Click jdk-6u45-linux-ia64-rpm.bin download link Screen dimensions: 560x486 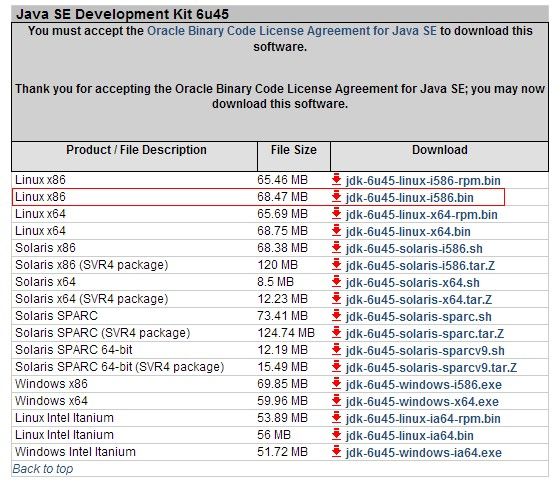[423, 419]
